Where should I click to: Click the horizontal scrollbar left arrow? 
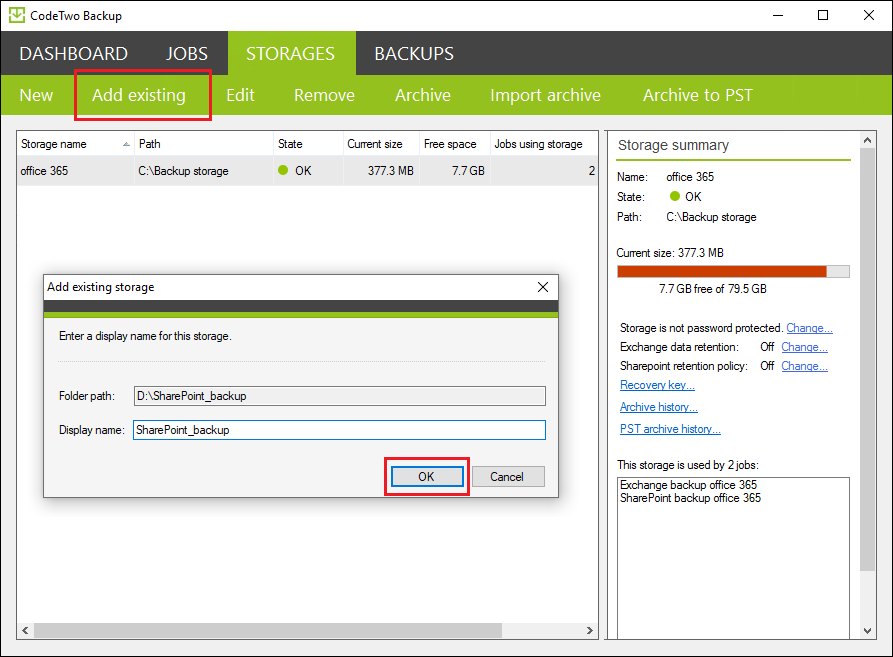tap(25, 630)
